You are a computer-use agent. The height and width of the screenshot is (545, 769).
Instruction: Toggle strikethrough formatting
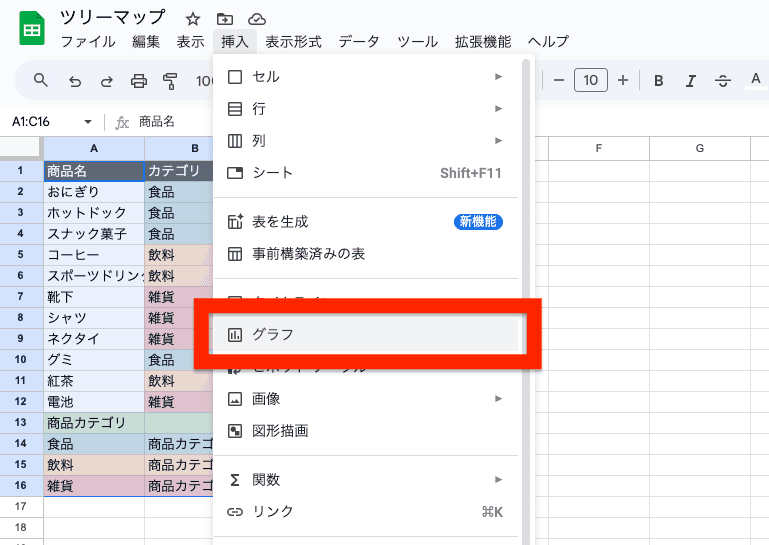coord(723,81)
